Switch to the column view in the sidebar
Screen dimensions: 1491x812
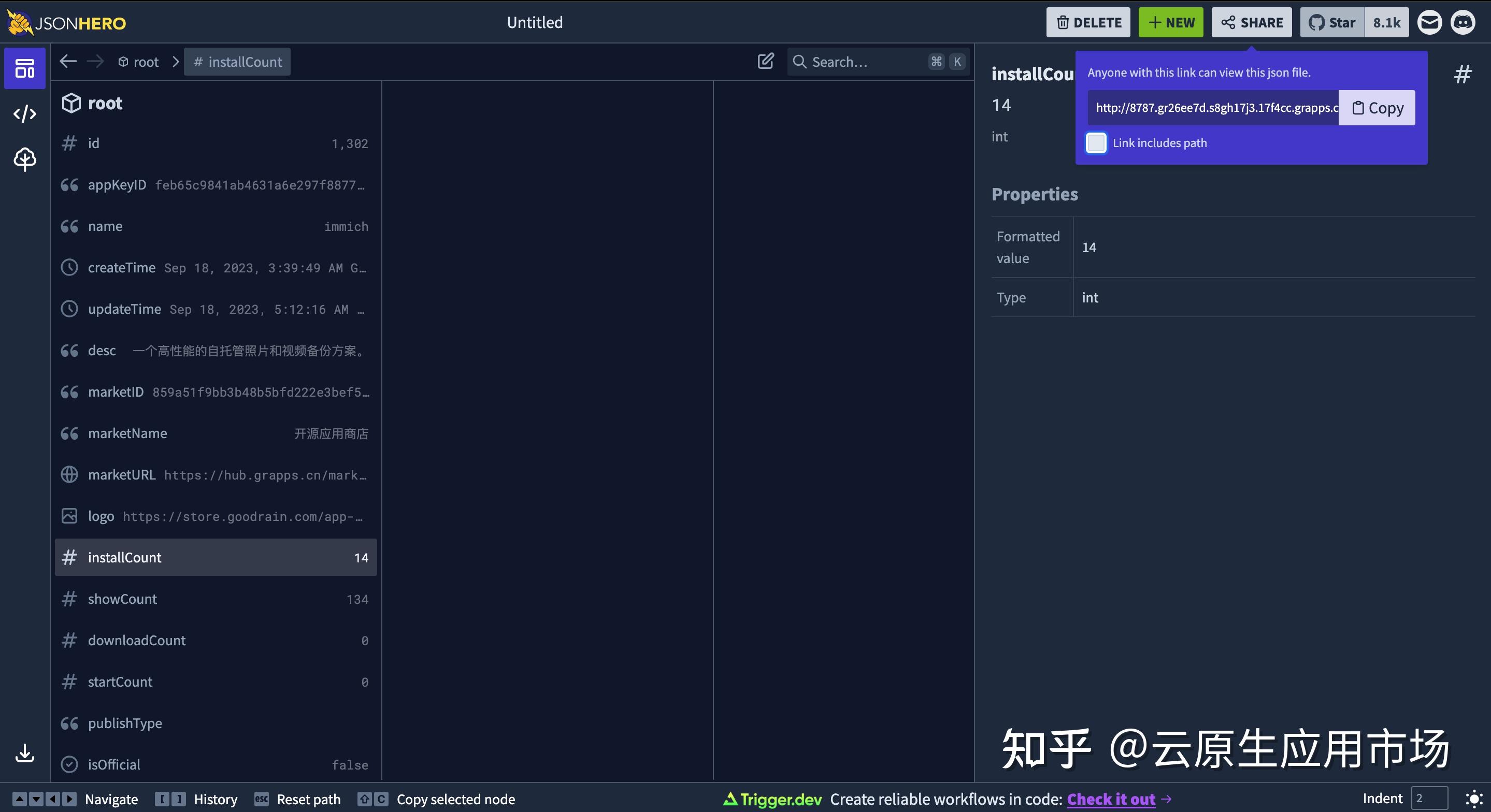point(24,68)
